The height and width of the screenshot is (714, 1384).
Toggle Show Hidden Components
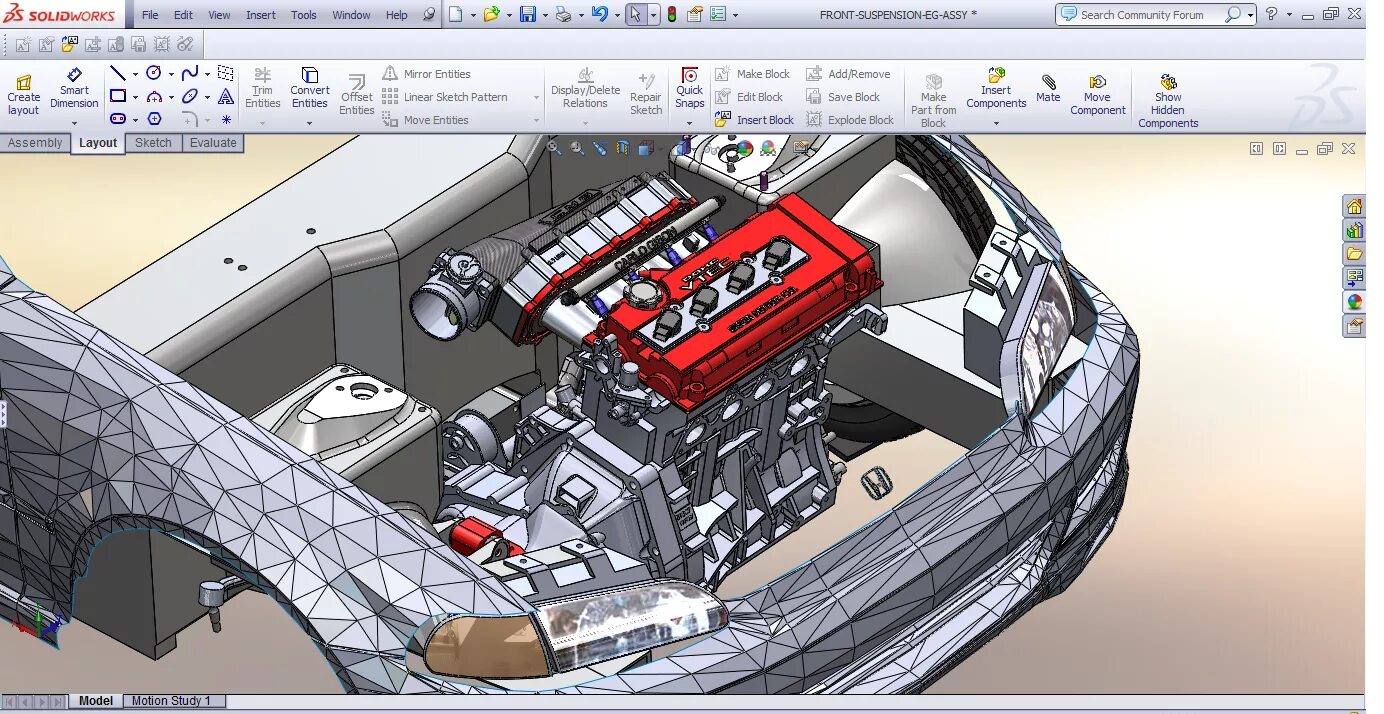pyautogui.click(x=1168, y=82)
